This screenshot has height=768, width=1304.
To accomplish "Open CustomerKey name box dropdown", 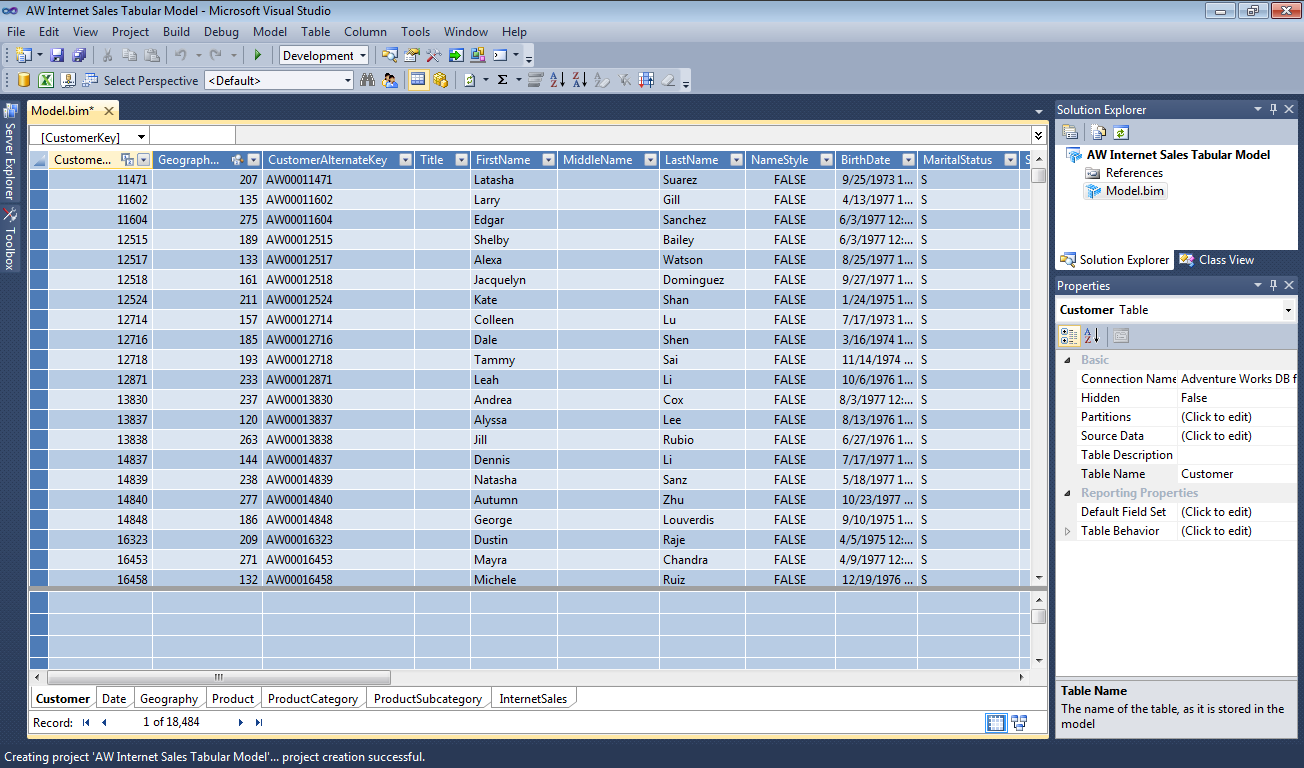I will (142, 137).
